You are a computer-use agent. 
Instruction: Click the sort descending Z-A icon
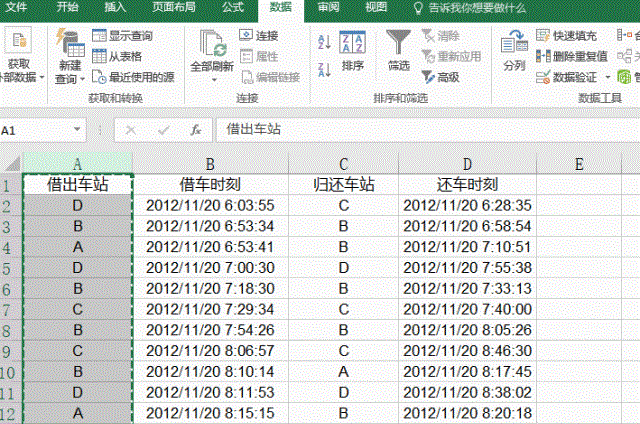(x=323, y=66)
